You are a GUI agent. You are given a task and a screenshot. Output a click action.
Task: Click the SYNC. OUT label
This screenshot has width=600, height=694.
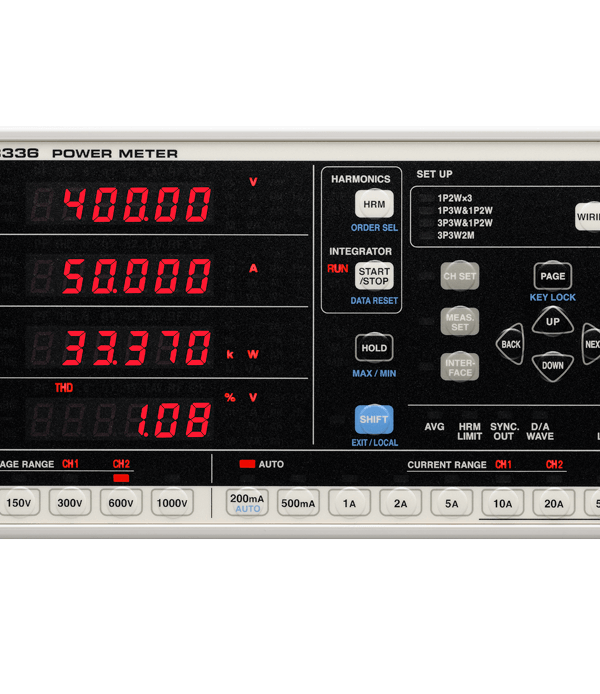(504, 432)
